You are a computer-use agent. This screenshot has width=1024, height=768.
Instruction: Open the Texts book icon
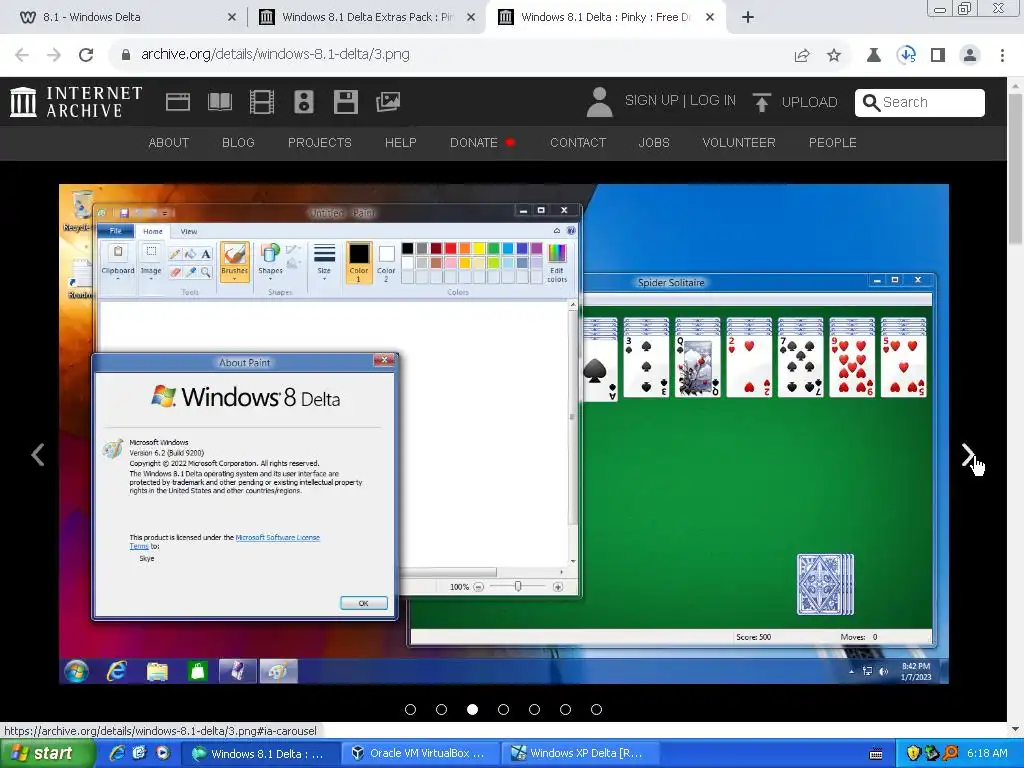[x=219, y=102]
